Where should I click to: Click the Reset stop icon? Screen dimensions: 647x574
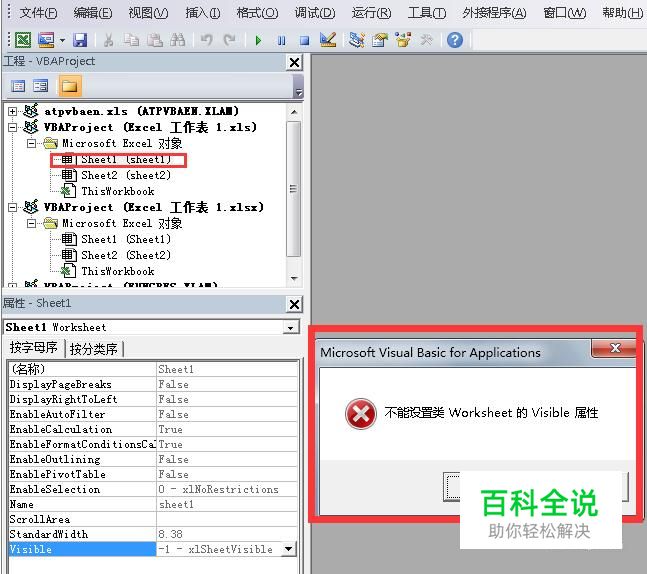(305, 40)
